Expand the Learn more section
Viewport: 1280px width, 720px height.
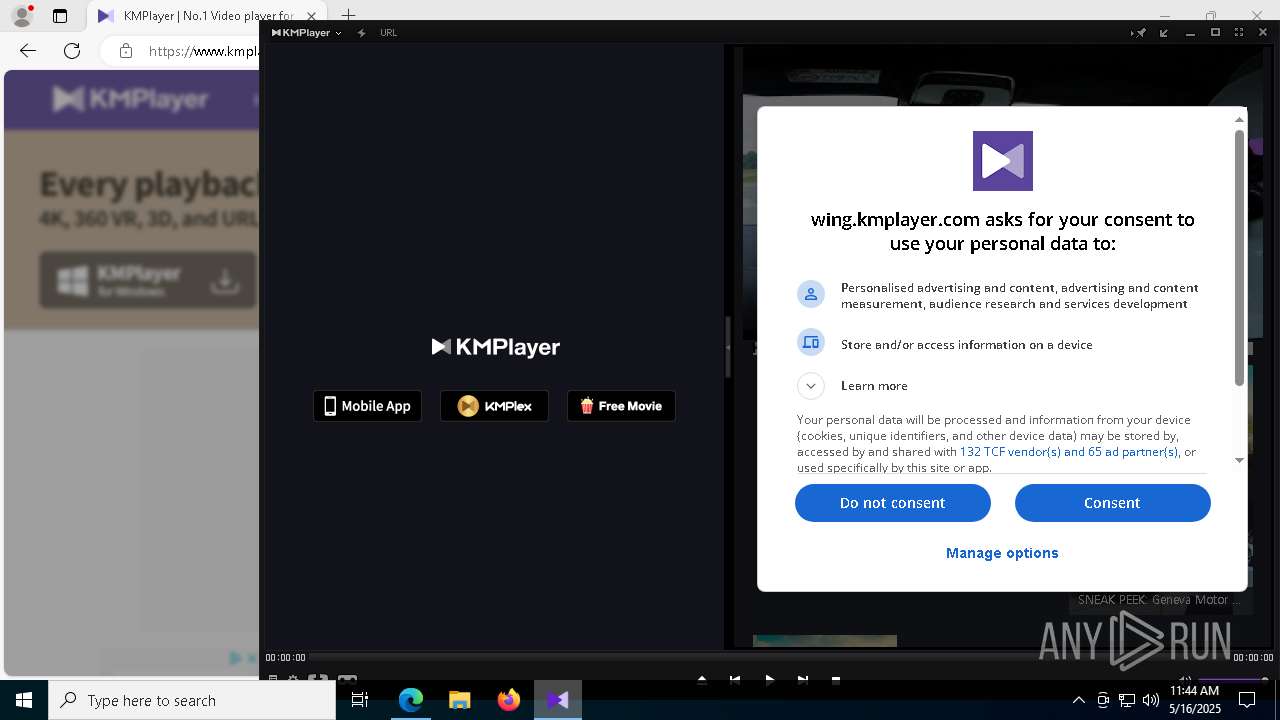[811, 386]
